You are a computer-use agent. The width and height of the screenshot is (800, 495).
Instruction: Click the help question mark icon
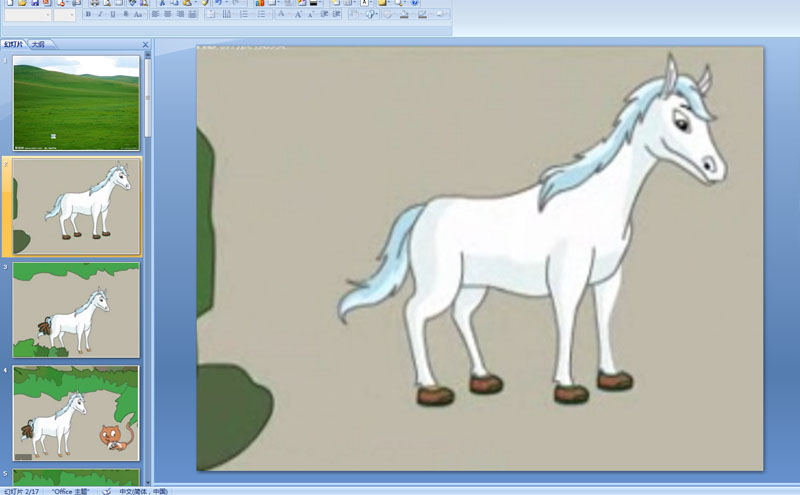click(414, 3)
